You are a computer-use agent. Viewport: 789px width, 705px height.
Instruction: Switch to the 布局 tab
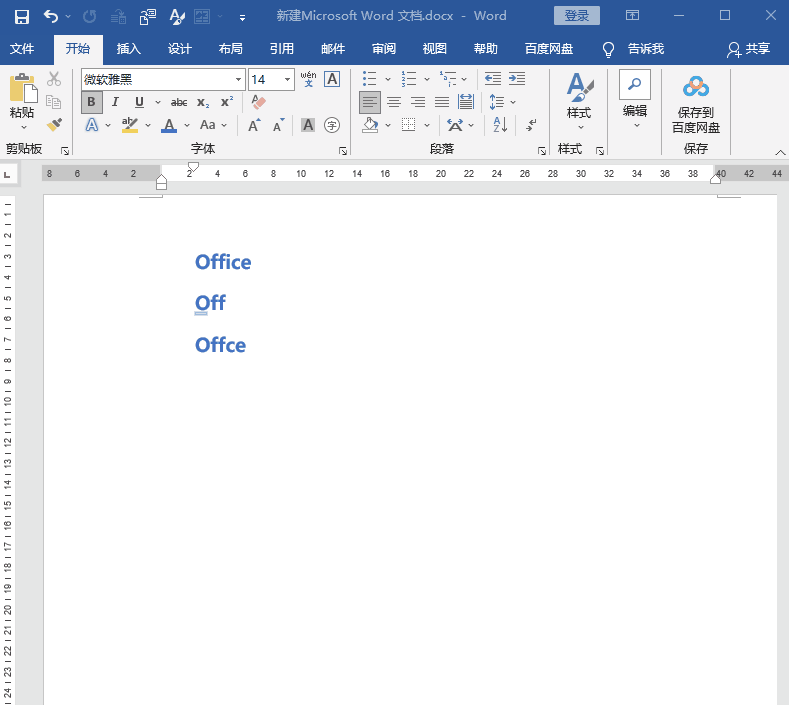(x=230, y=49)
